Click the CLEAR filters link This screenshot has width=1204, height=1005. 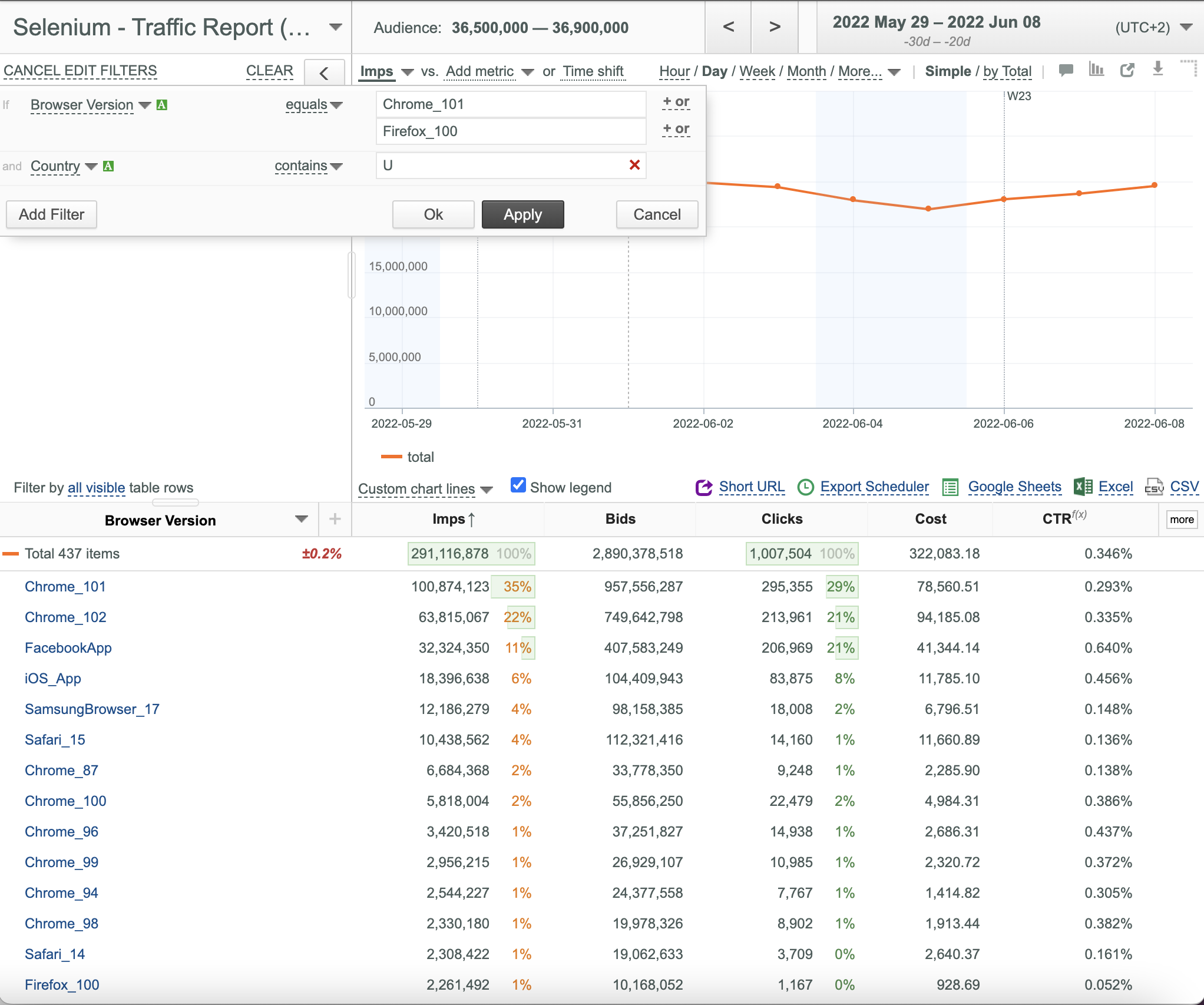click(270, 71)
